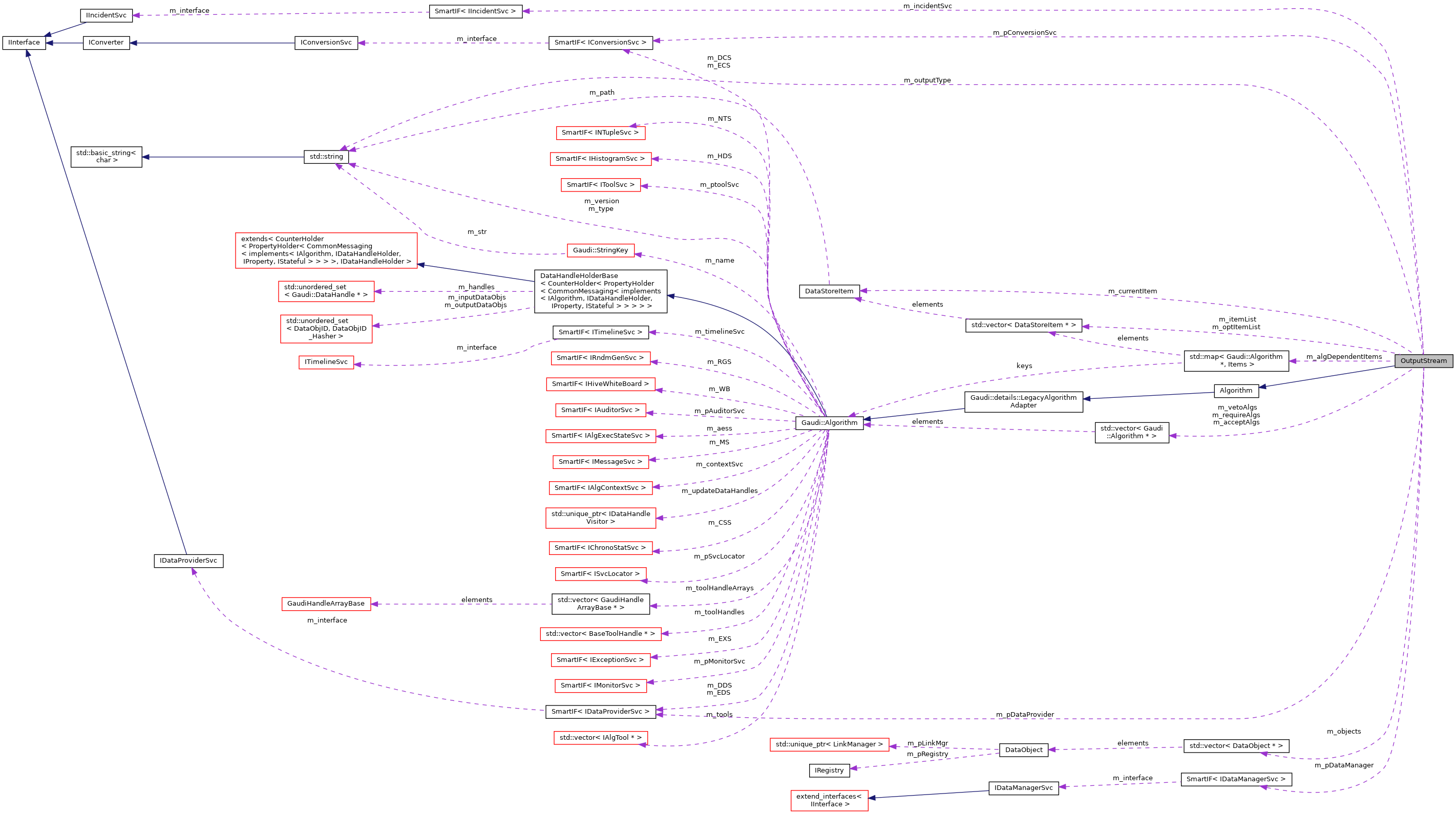Open the DataObject node documentation
Image resolution: width=1456 pixels, height=814 pixels.
pos(1024,750)
